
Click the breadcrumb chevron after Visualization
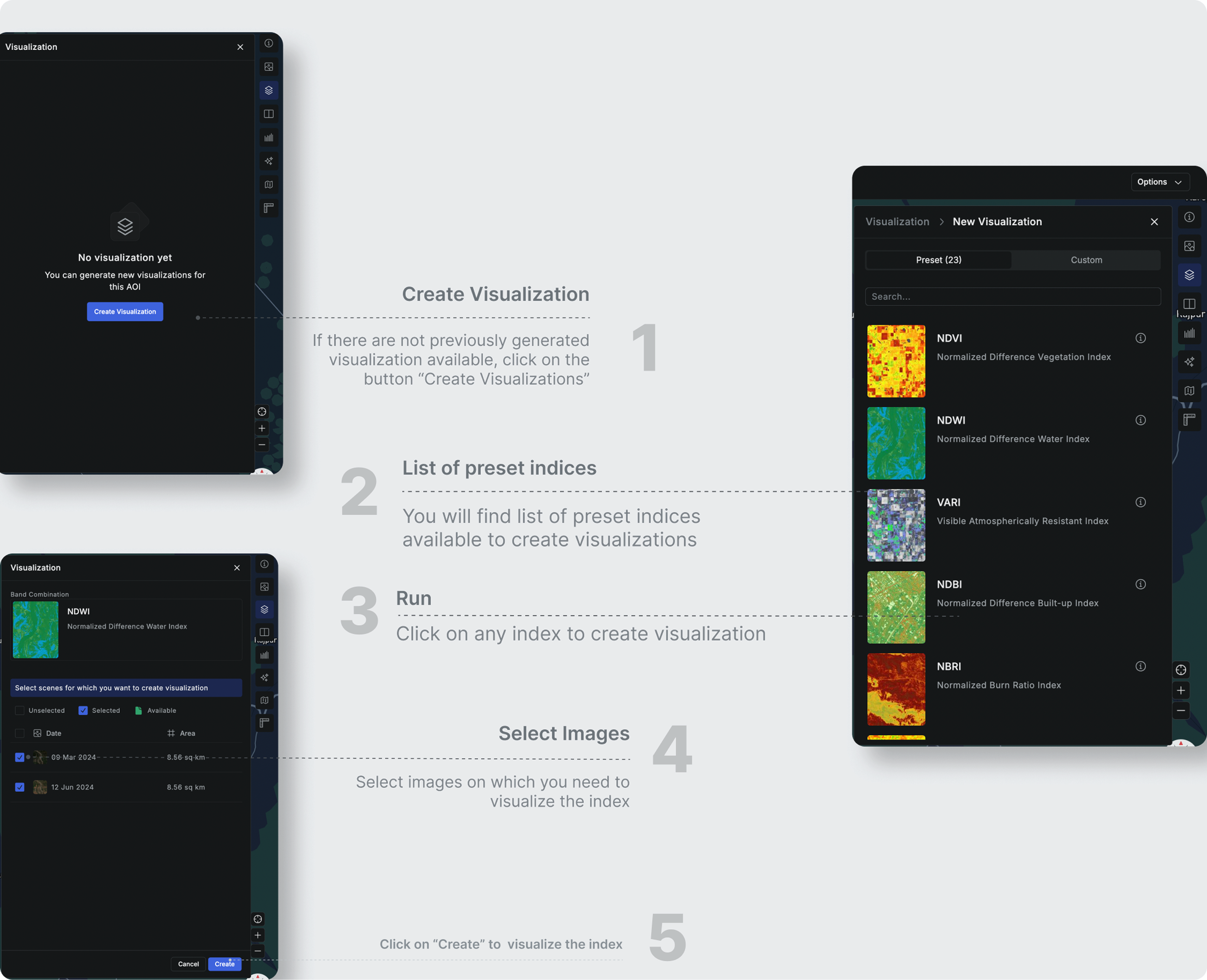[x=941, y=222]
